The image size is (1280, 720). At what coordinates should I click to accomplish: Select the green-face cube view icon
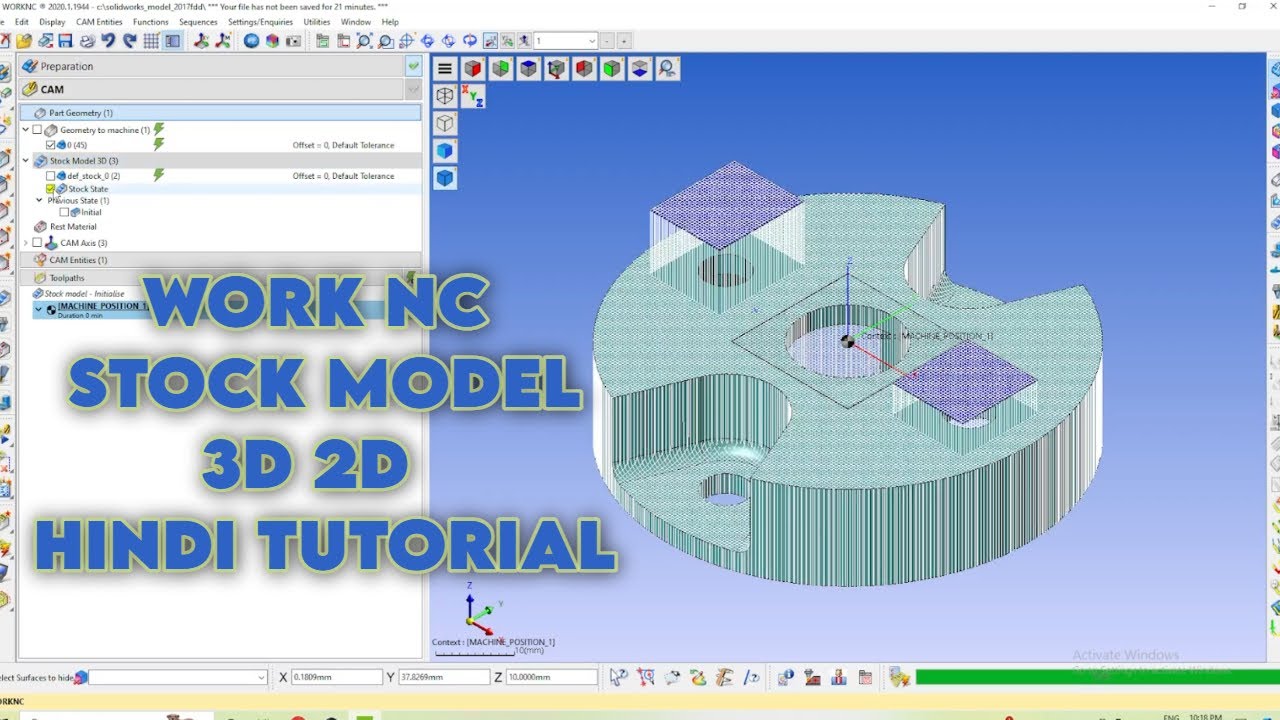point(501,69)
